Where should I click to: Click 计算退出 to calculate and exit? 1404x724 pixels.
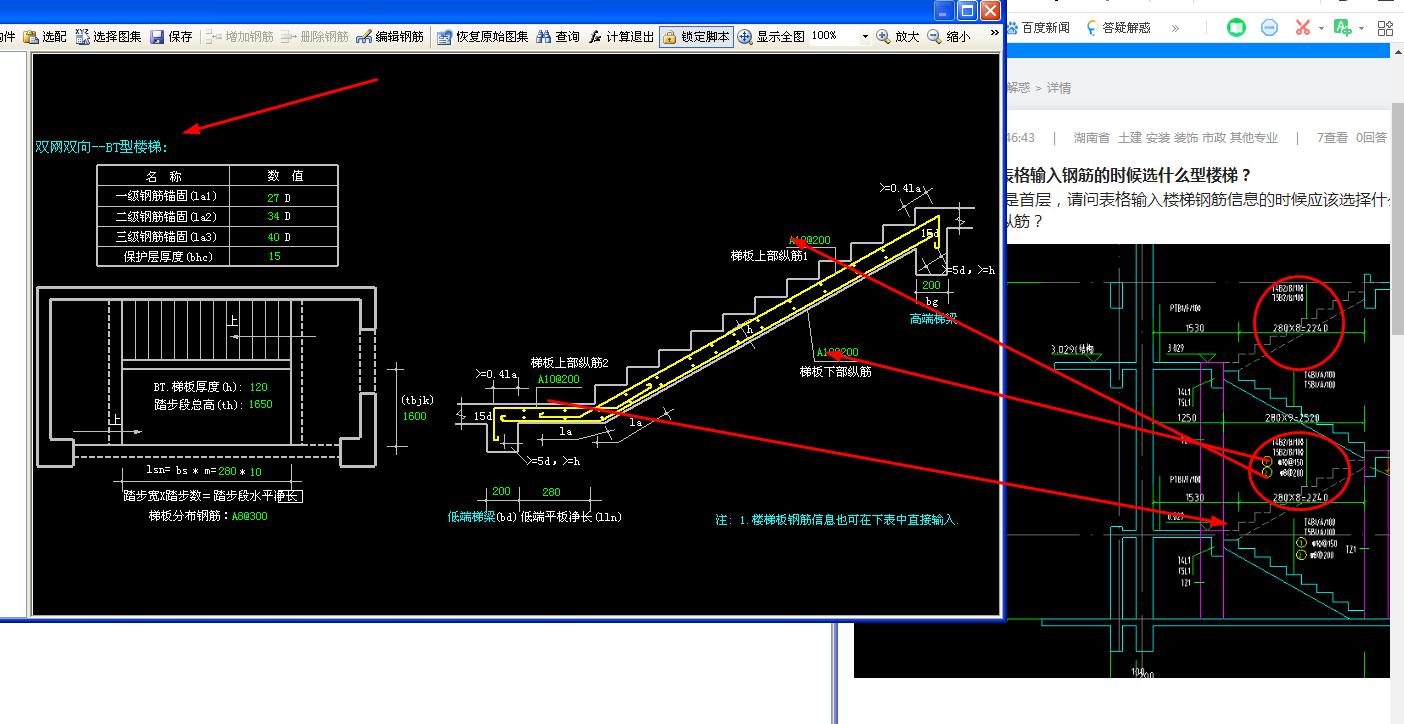coord(621,36)
